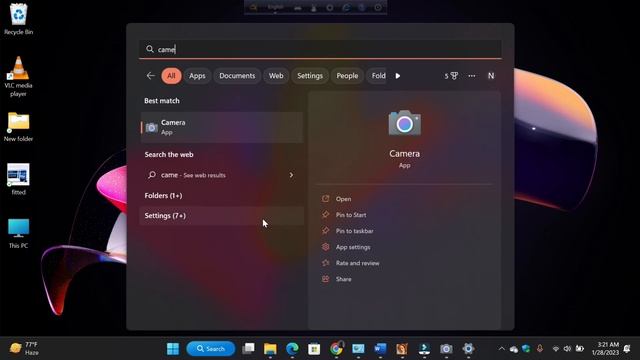This screenshot has width=640, height=360.
Task: Click the 'Best match' heading text
Action: (162, 100)
